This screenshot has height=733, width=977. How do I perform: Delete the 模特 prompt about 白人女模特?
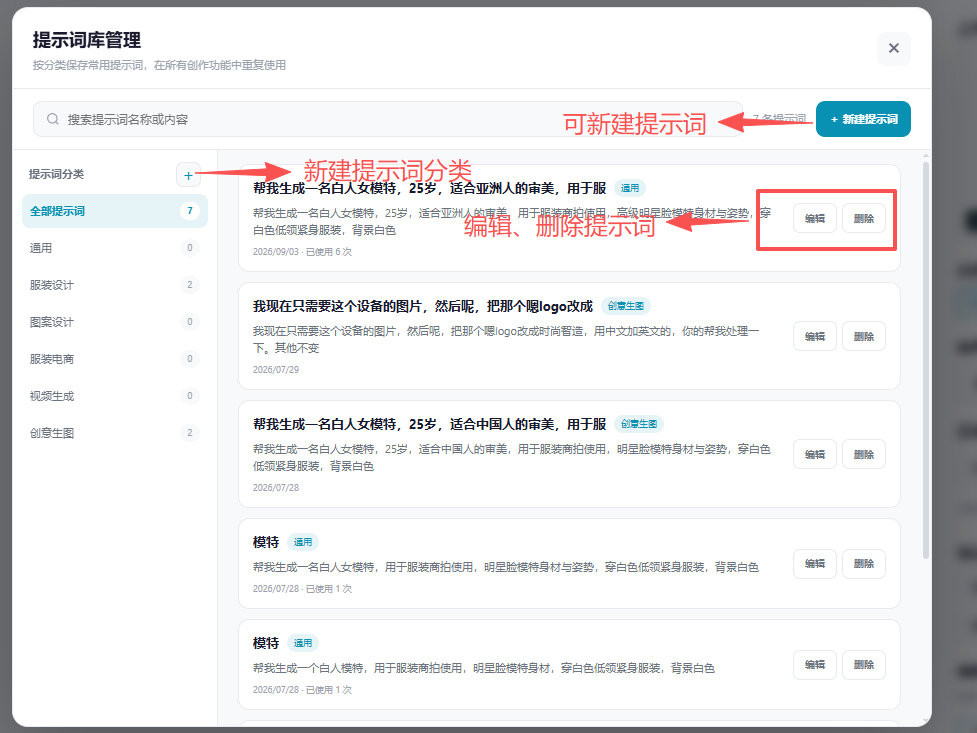pyautogui.click(x=864, y=563)
